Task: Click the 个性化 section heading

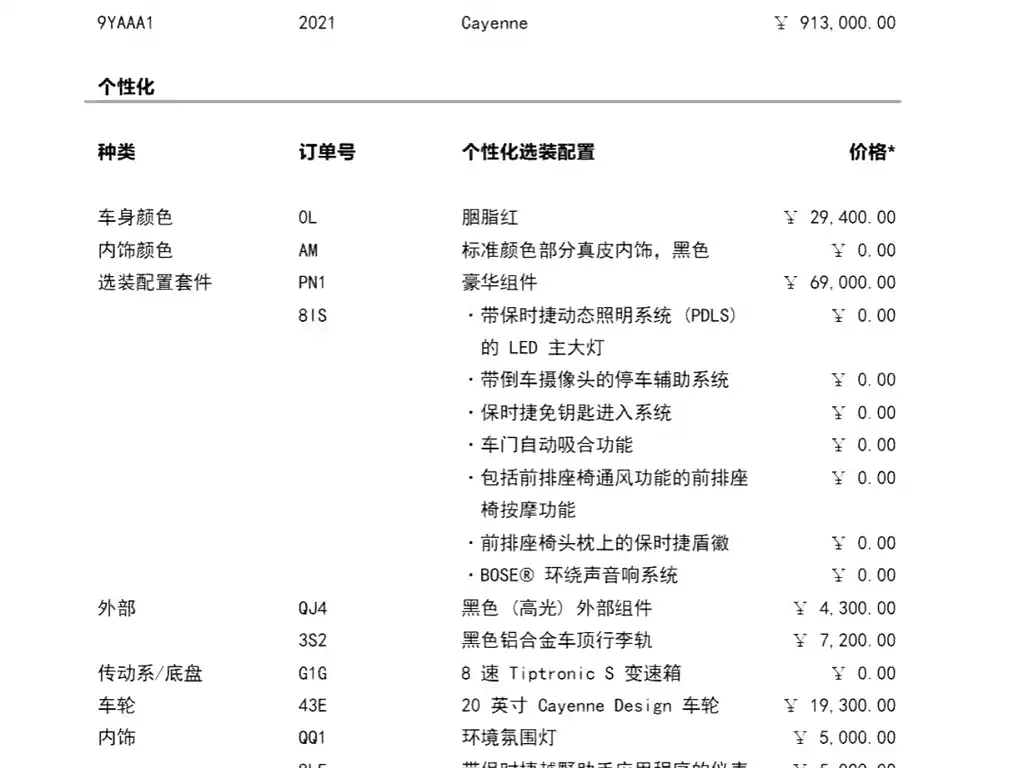Action: [x=126, y=86]
